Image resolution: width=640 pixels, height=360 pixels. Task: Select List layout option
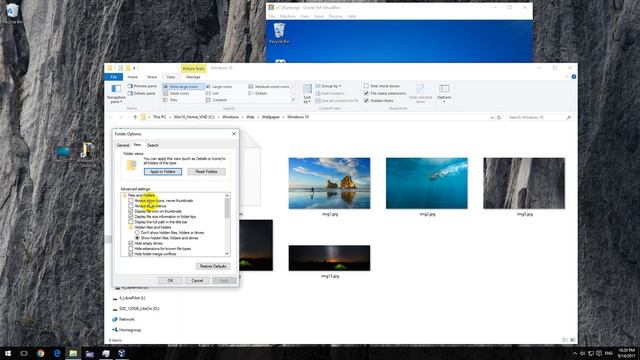click(x=212, y=93)
